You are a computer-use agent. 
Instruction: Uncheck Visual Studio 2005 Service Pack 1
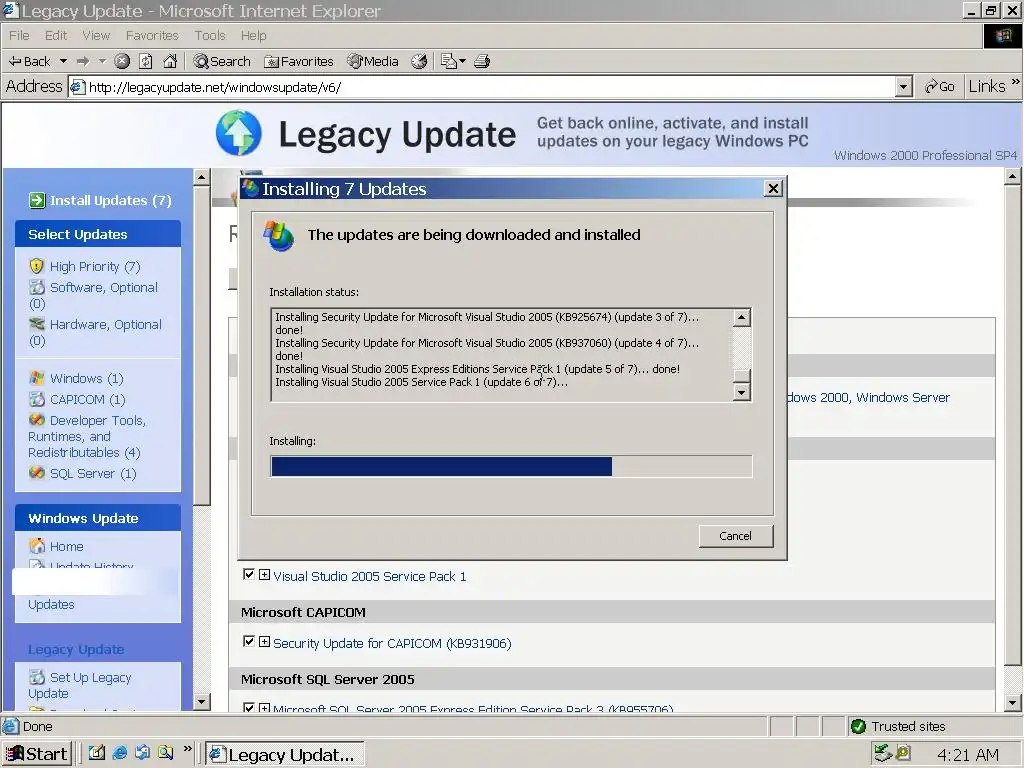pyautogui.click(x=248, y=575)
